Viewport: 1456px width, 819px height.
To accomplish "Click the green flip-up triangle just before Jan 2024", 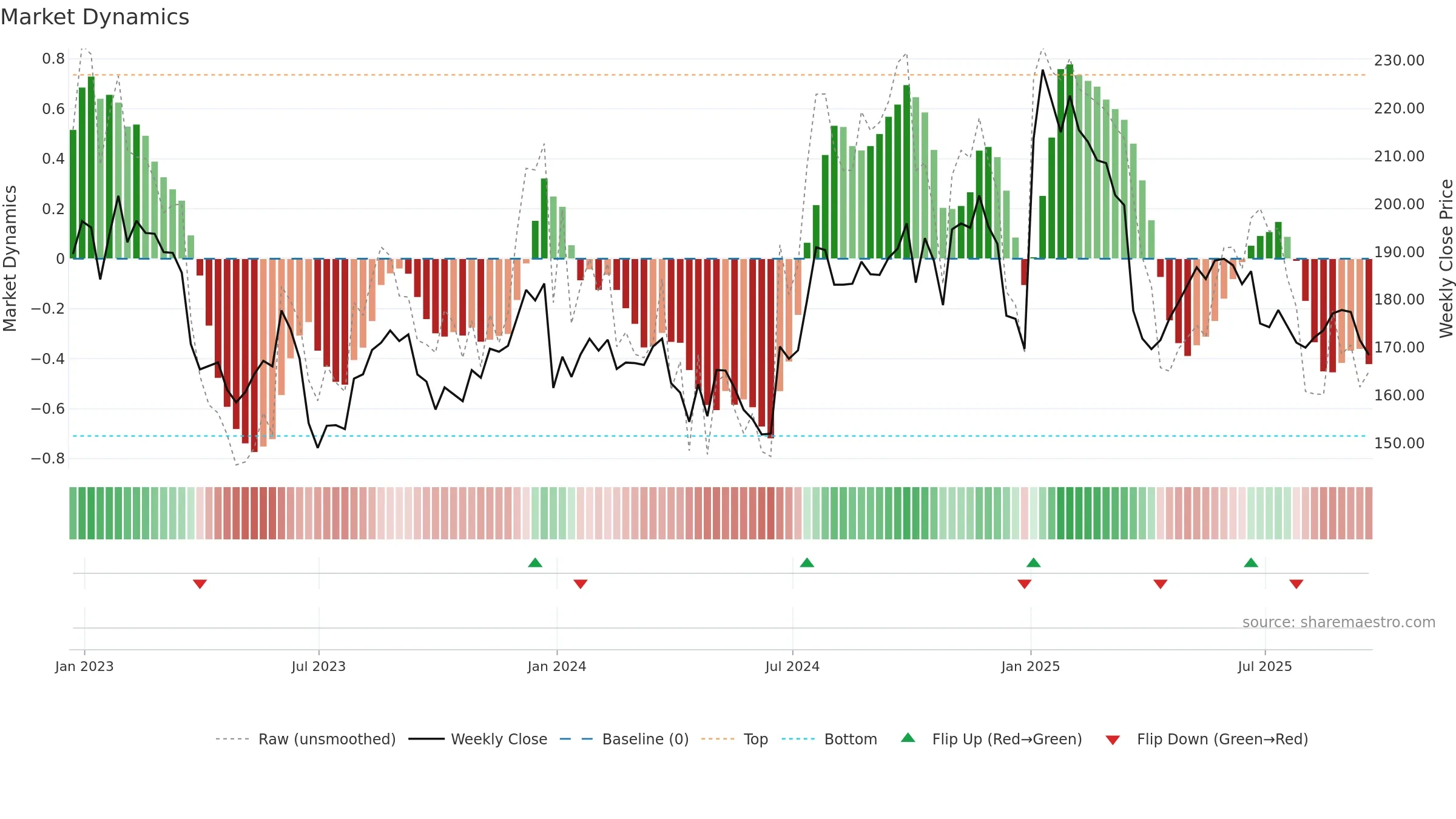I will (x=535, y=562).
